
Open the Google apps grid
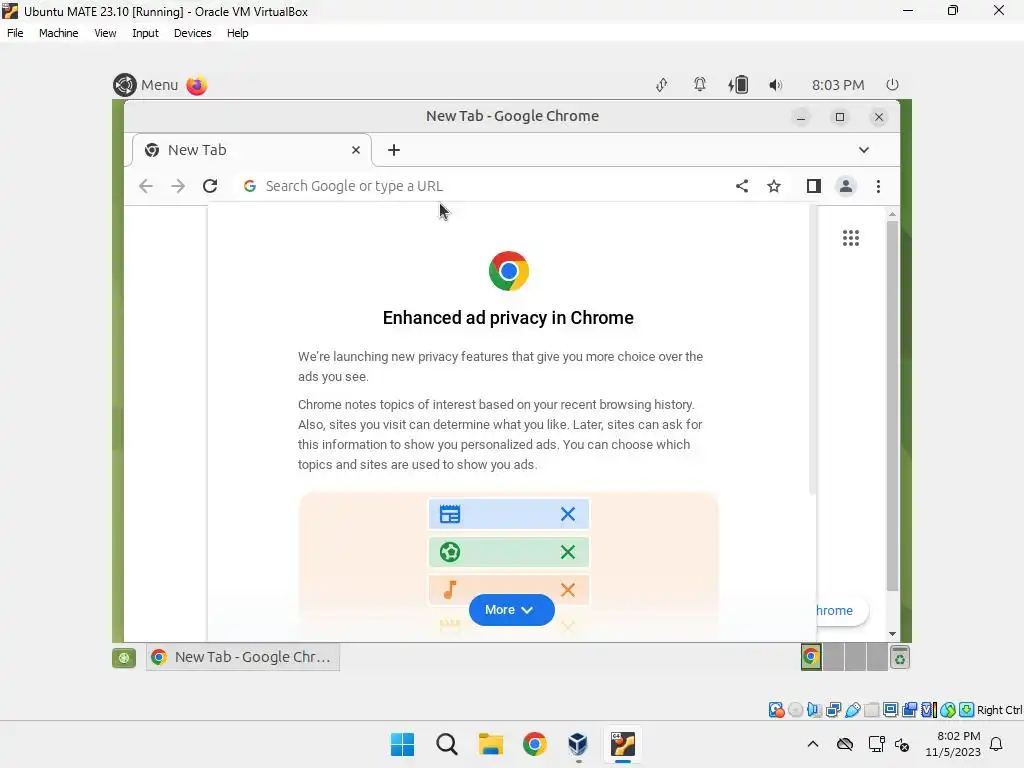pos(851,238)
